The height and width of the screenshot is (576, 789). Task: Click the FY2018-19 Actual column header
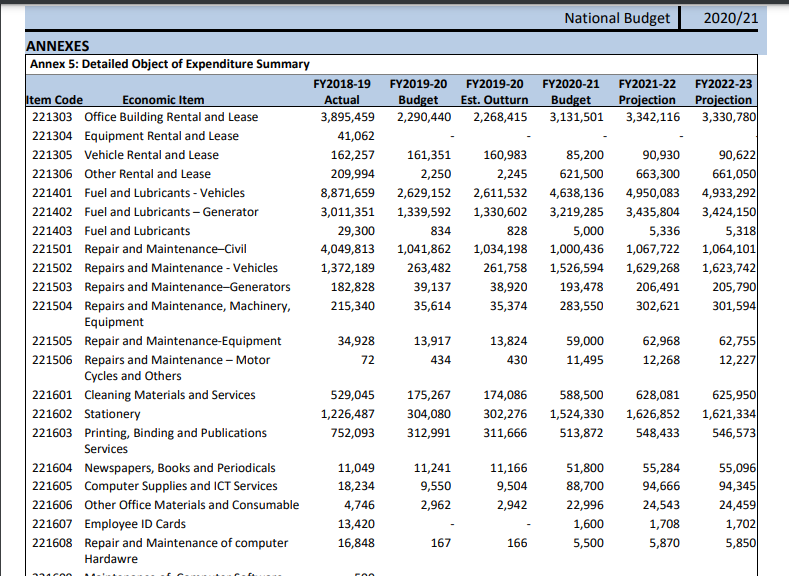pyautogui.click(x=342, y=92)
